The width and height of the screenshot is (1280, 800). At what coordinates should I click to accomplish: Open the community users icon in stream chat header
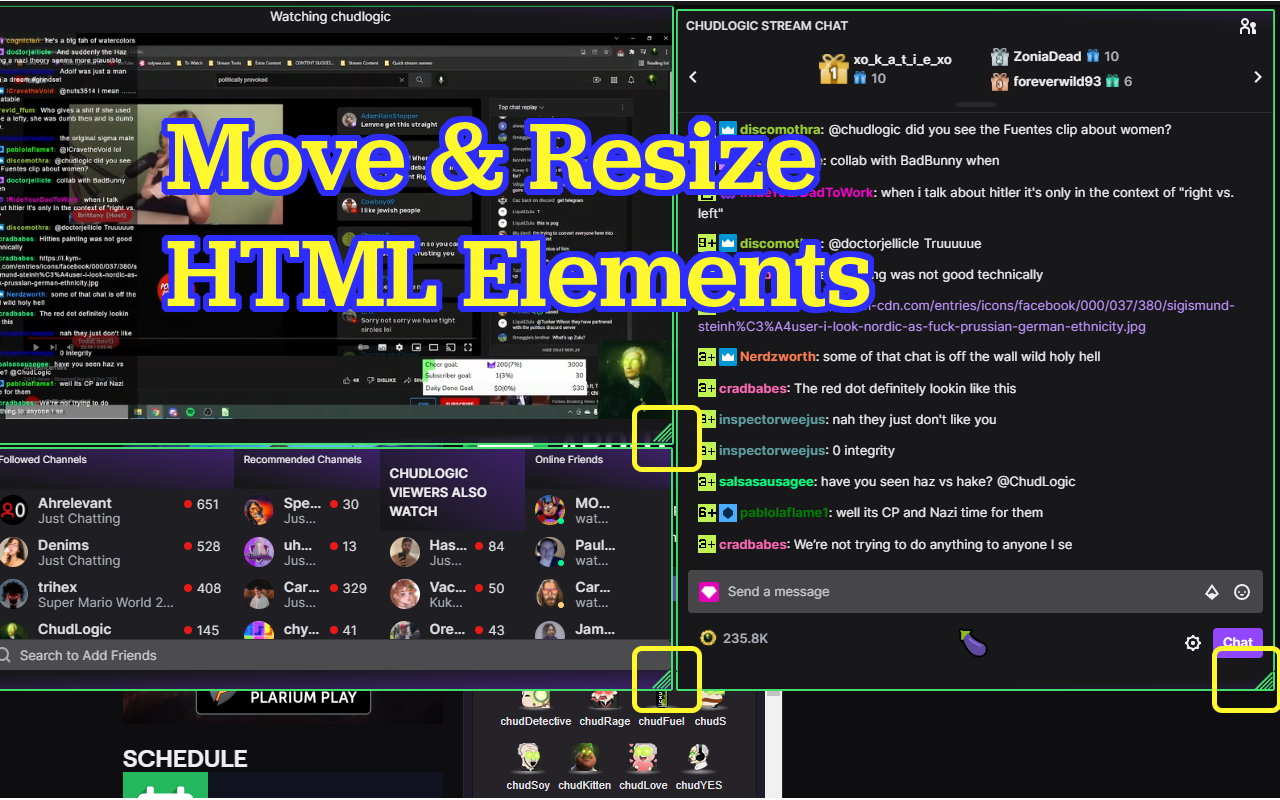[x=1247, y=27]
